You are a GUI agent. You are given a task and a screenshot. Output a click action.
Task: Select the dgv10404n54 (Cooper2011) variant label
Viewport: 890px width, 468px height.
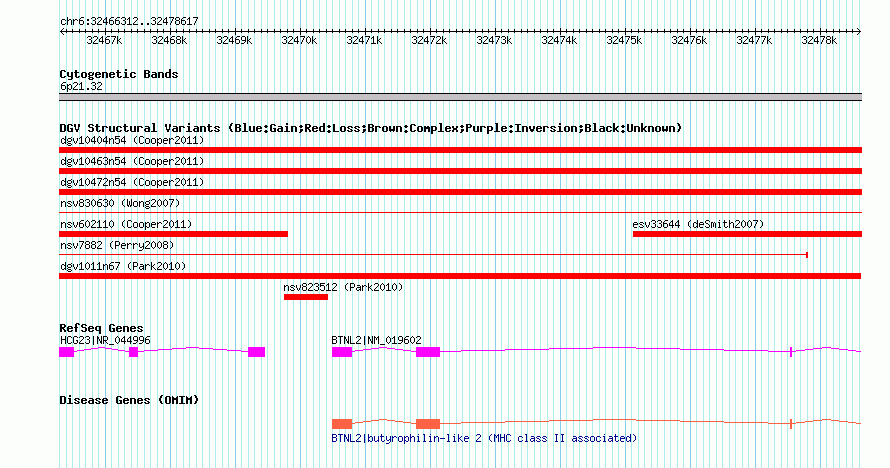pos(132,140)
